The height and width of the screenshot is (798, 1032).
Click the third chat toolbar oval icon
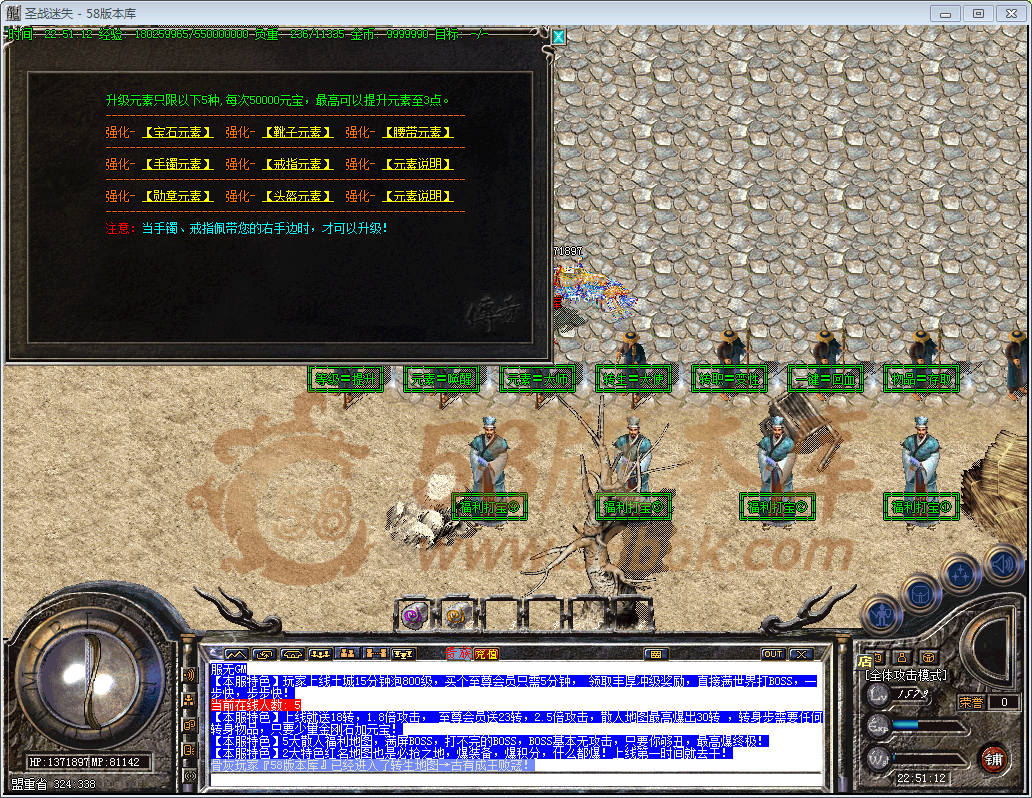pos(292,654)
